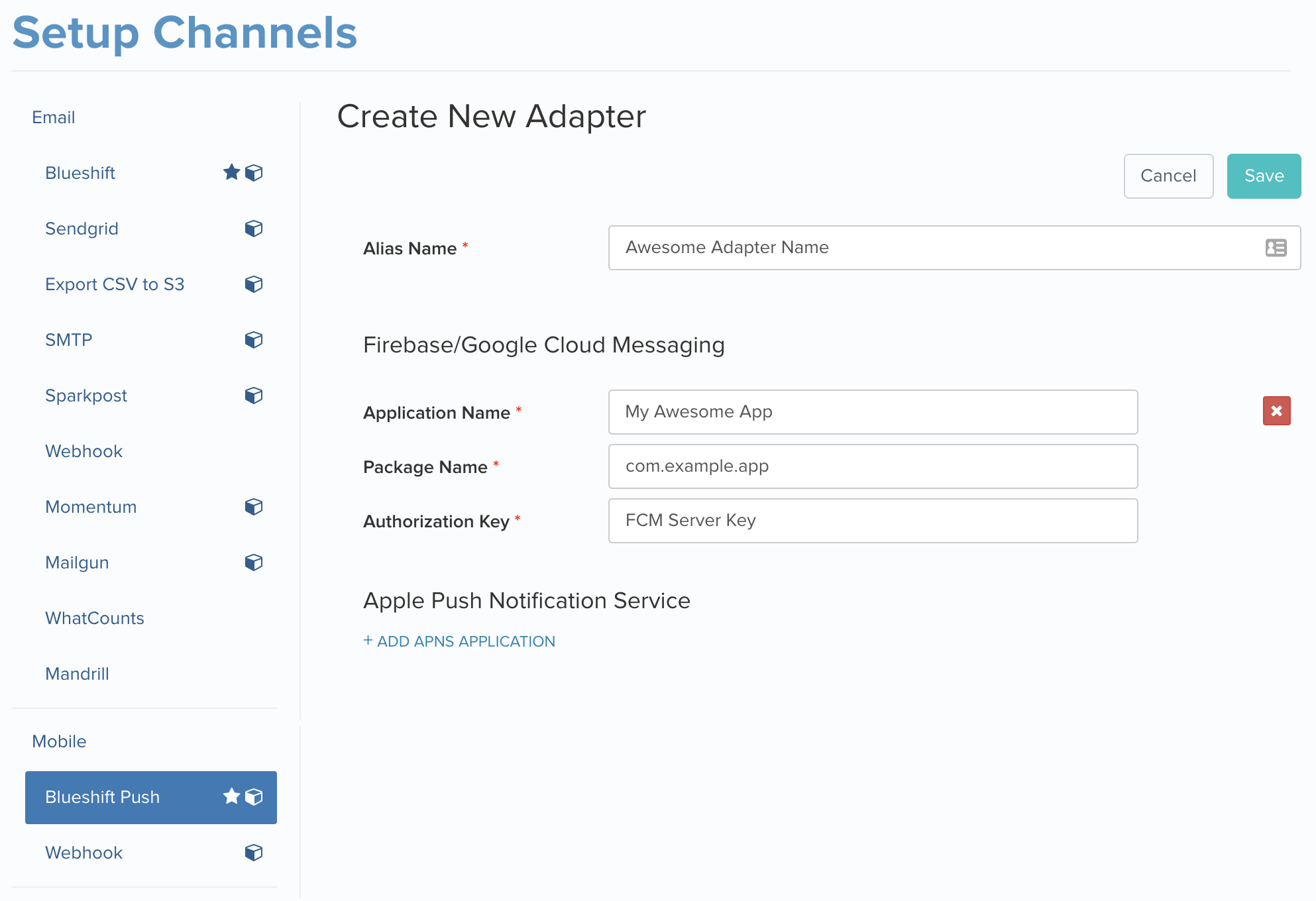
Task: Select Export CSV to S3 in sidebar
Action: tap(115, 284)
